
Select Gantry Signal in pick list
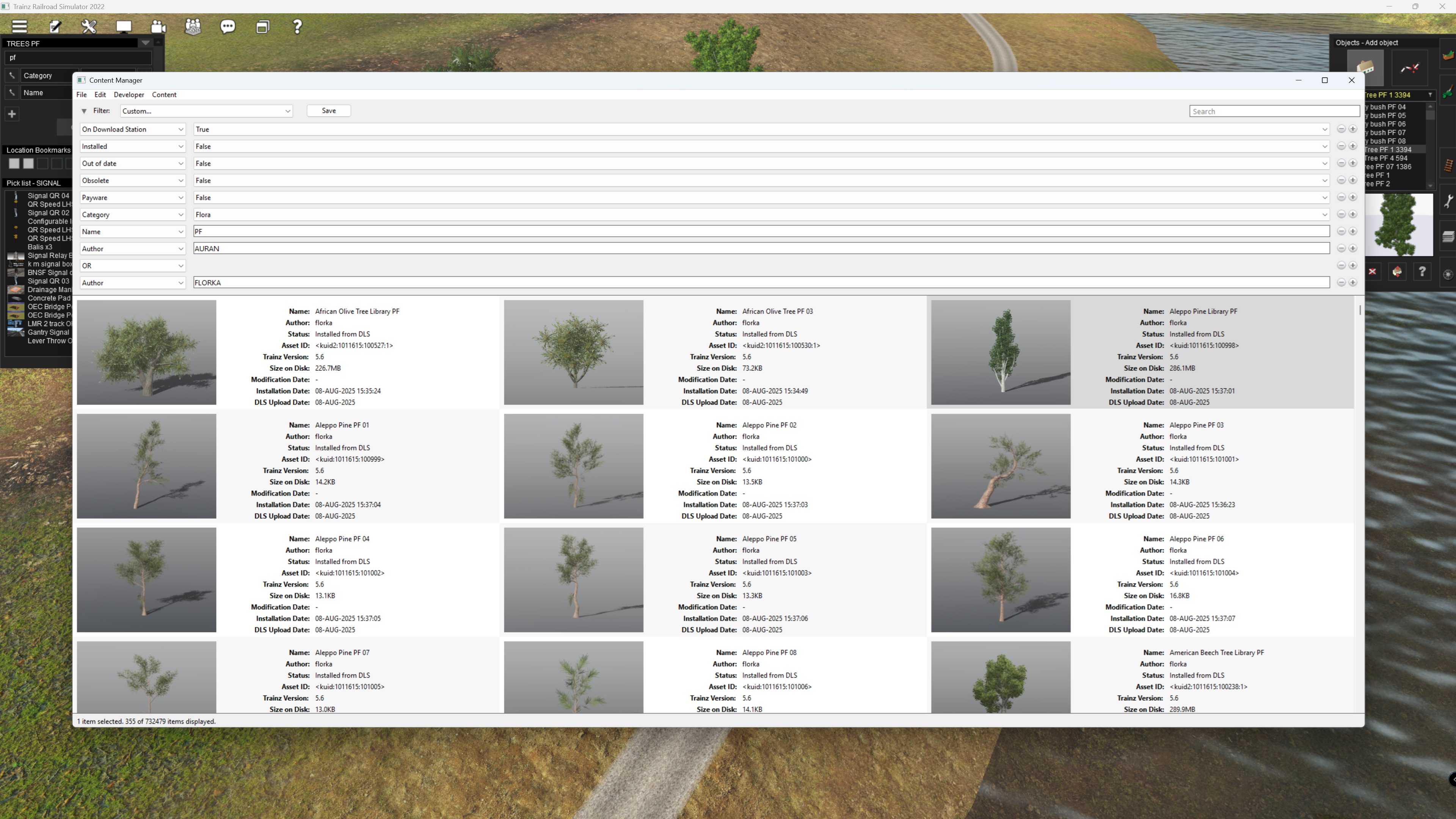pyautogui.click(x=48, y=333)
